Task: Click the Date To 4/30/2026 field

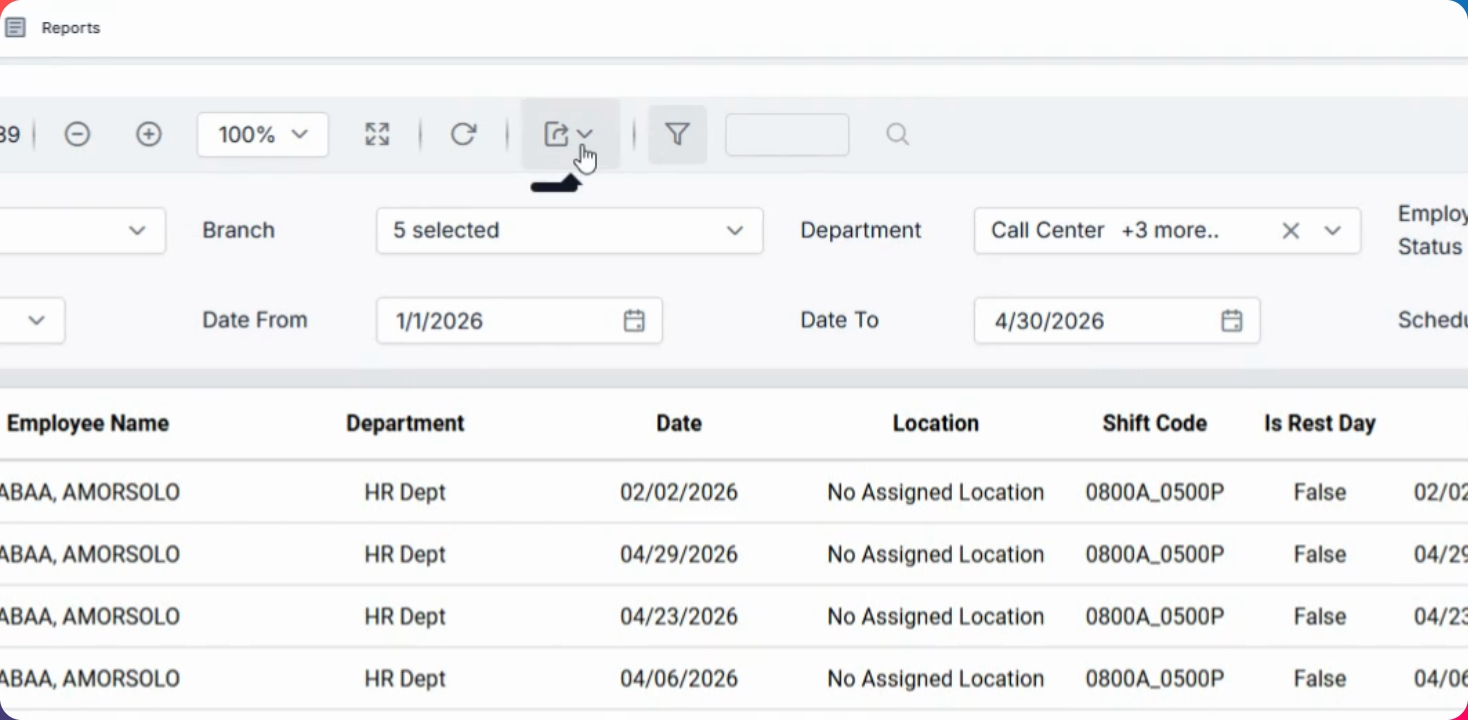Action: pyautogui.click(x=1095, y=321)
